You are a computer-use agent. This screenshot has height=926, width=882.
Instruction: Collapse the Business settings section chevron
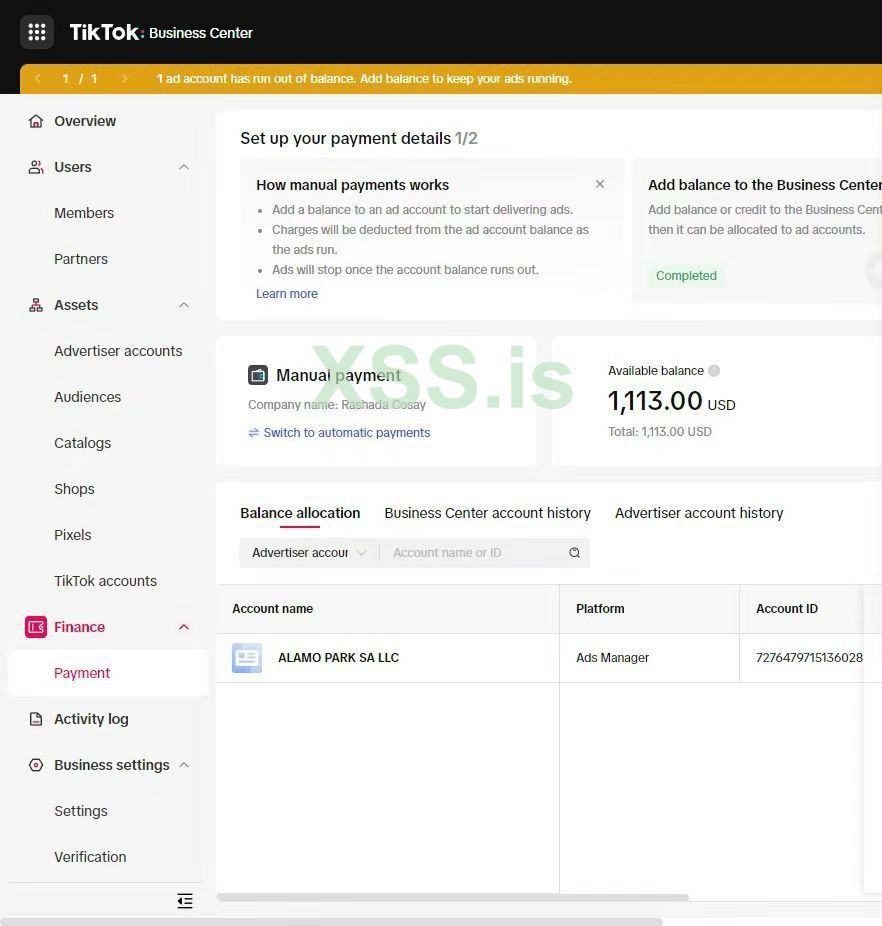184,765
